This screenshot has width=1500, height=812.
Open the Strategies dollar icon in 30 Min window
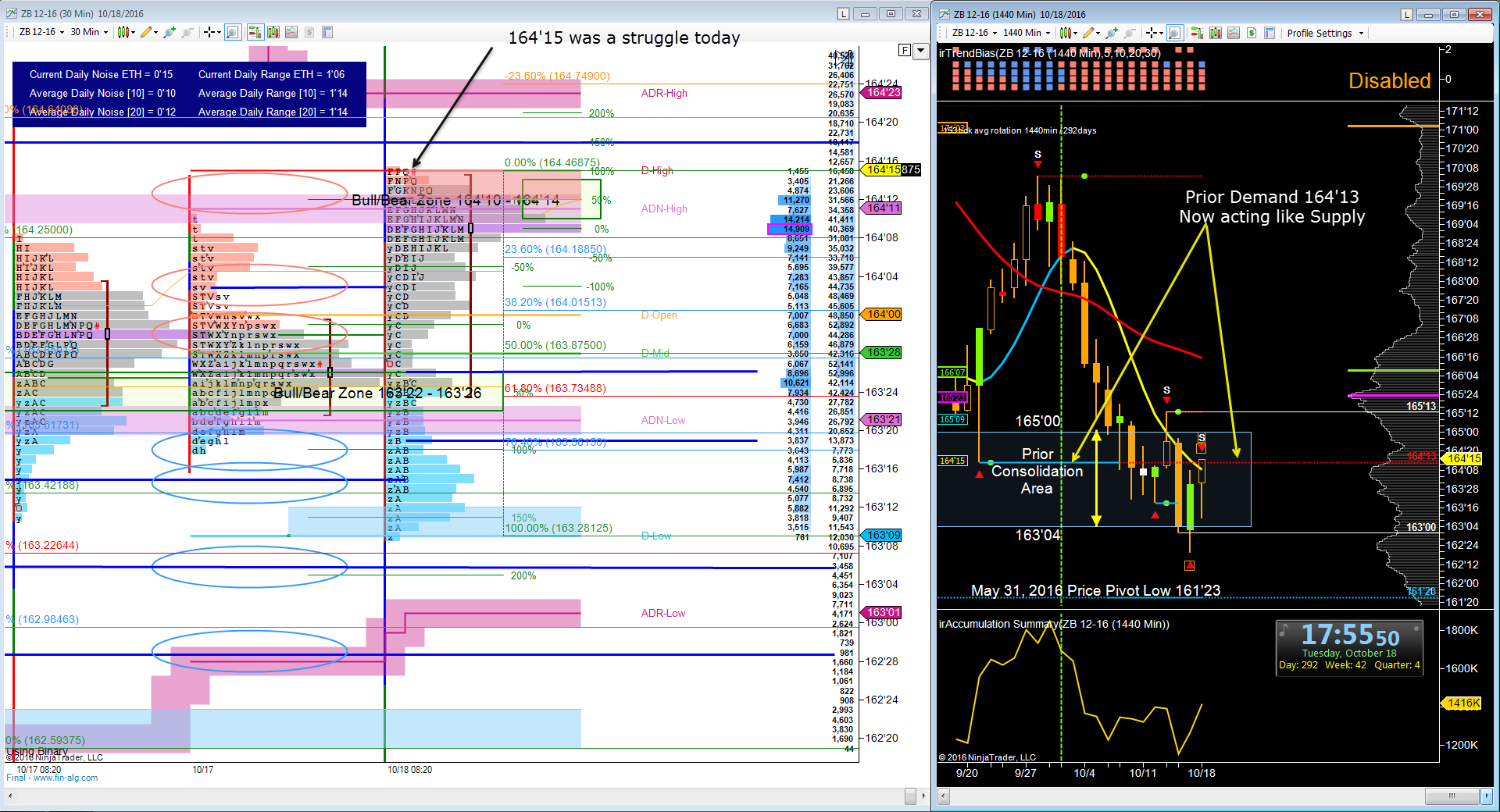point(309,32)
